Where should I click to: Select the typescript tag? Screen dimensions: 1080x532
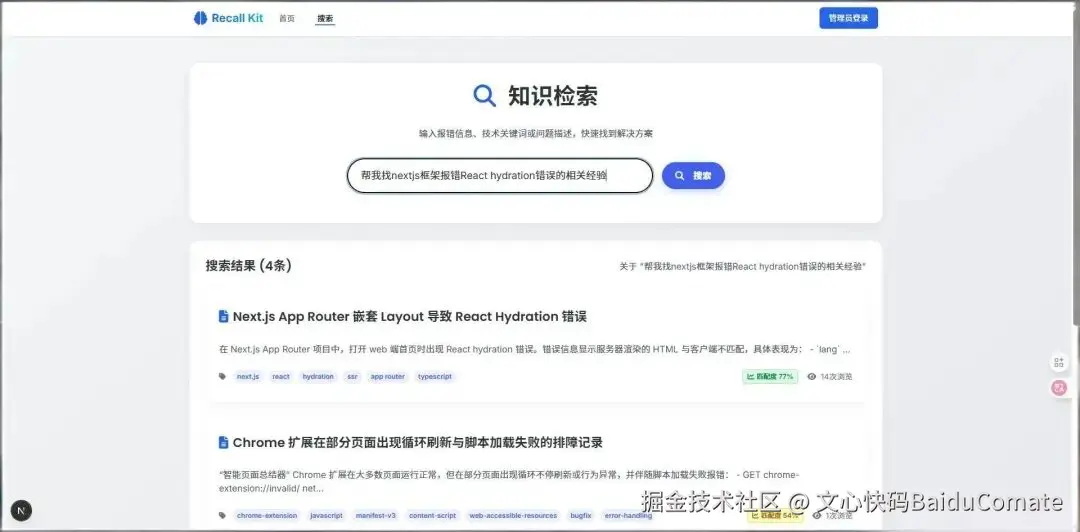tap(434, 377)
